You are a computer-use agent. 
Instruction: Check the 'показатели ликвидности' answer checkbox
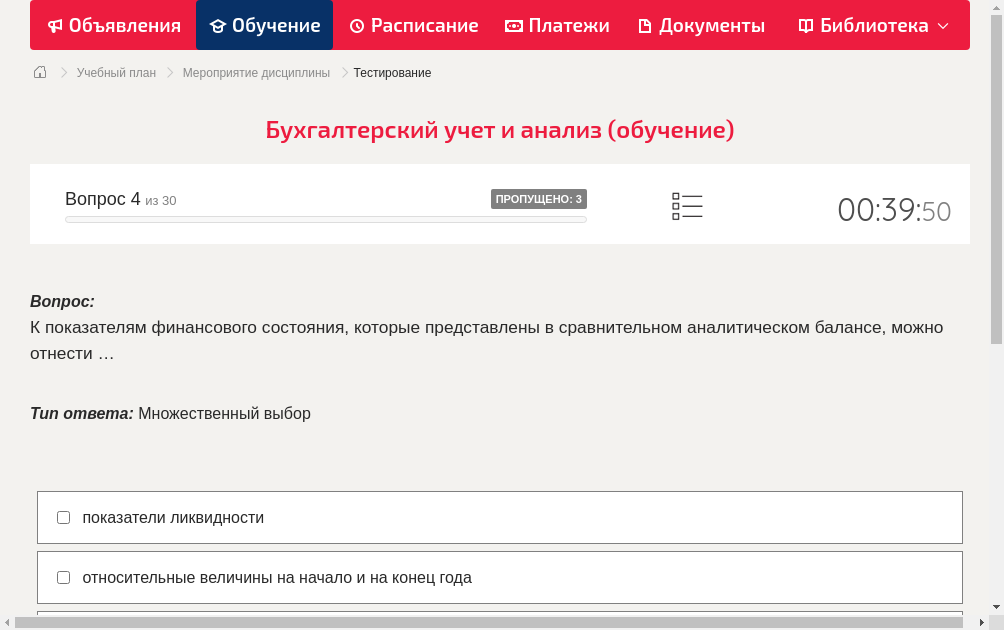(x=63, y=517)
